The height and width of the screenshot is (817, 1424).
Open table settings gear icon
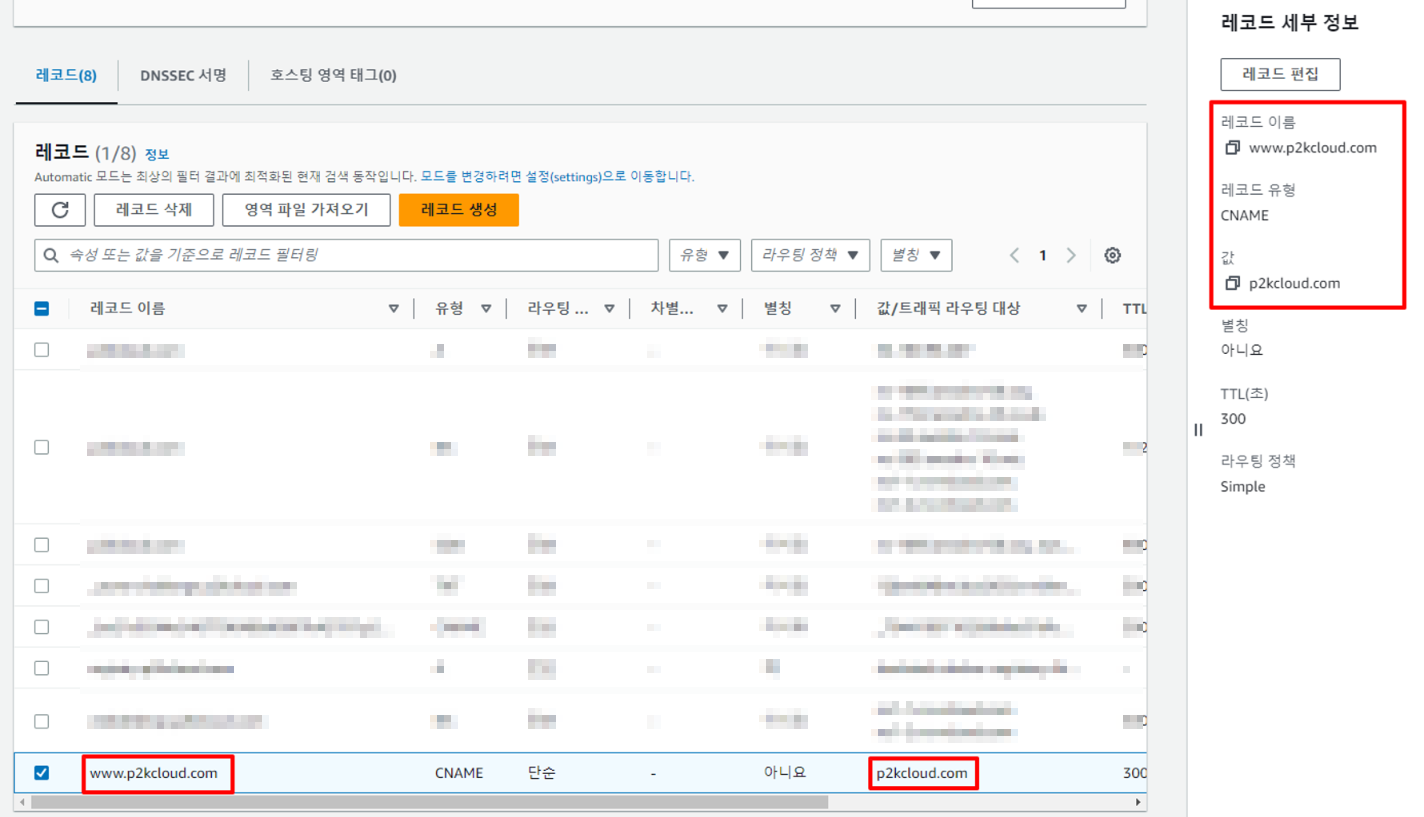pyautogui.click(x=1112, y=256)
